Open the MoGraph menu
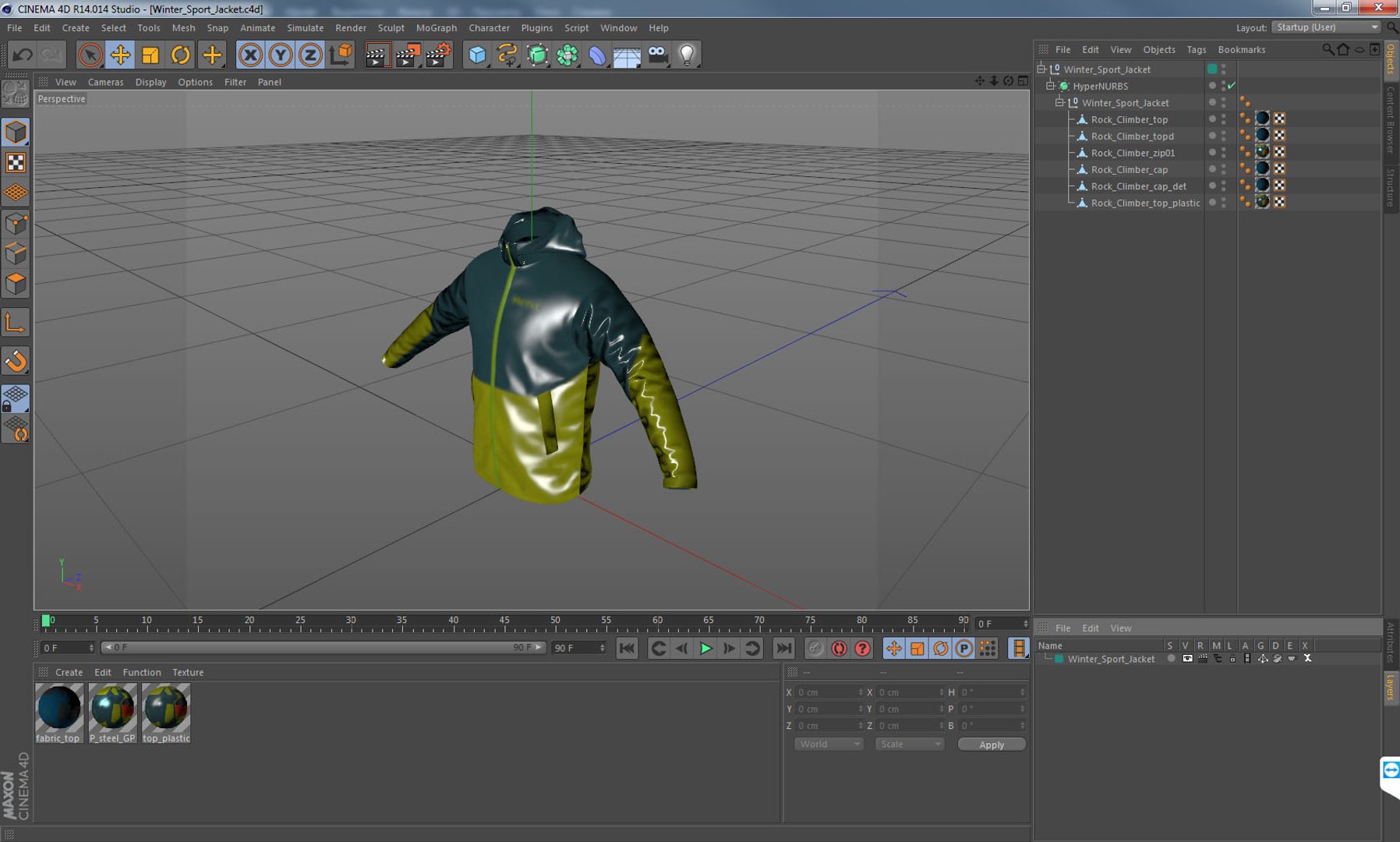The image size is (1400, 842). click(437, 28)
